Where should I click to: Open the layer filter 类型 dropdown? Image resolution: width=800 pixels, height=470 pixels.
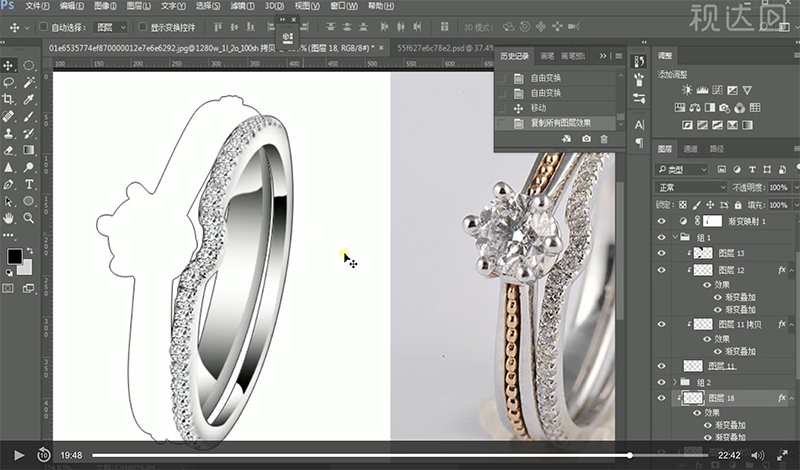(682, 169)
